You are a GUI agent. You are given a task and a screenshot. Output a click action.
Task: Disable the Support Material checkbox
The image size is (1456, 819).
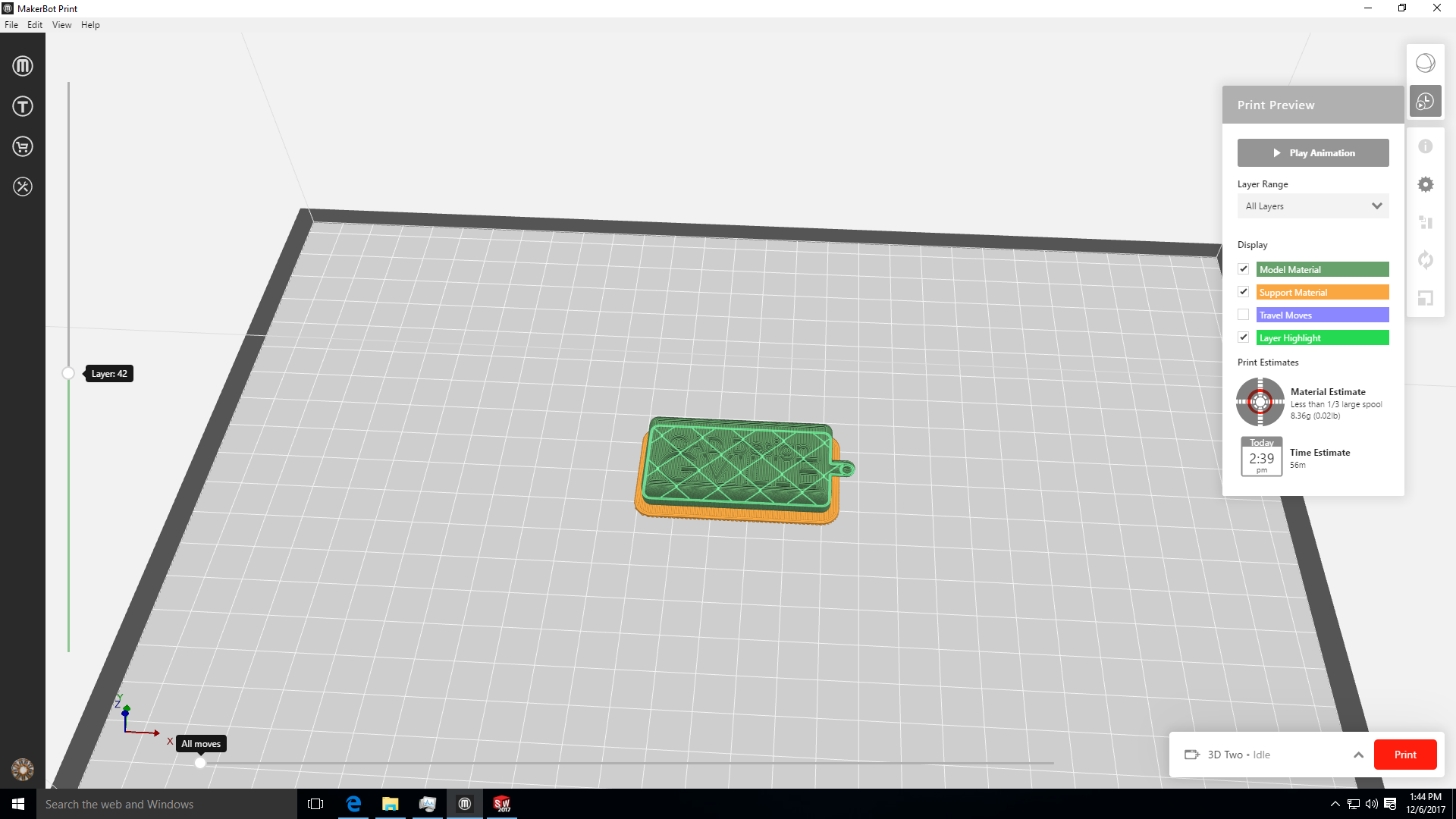[x=1244, y=291]
